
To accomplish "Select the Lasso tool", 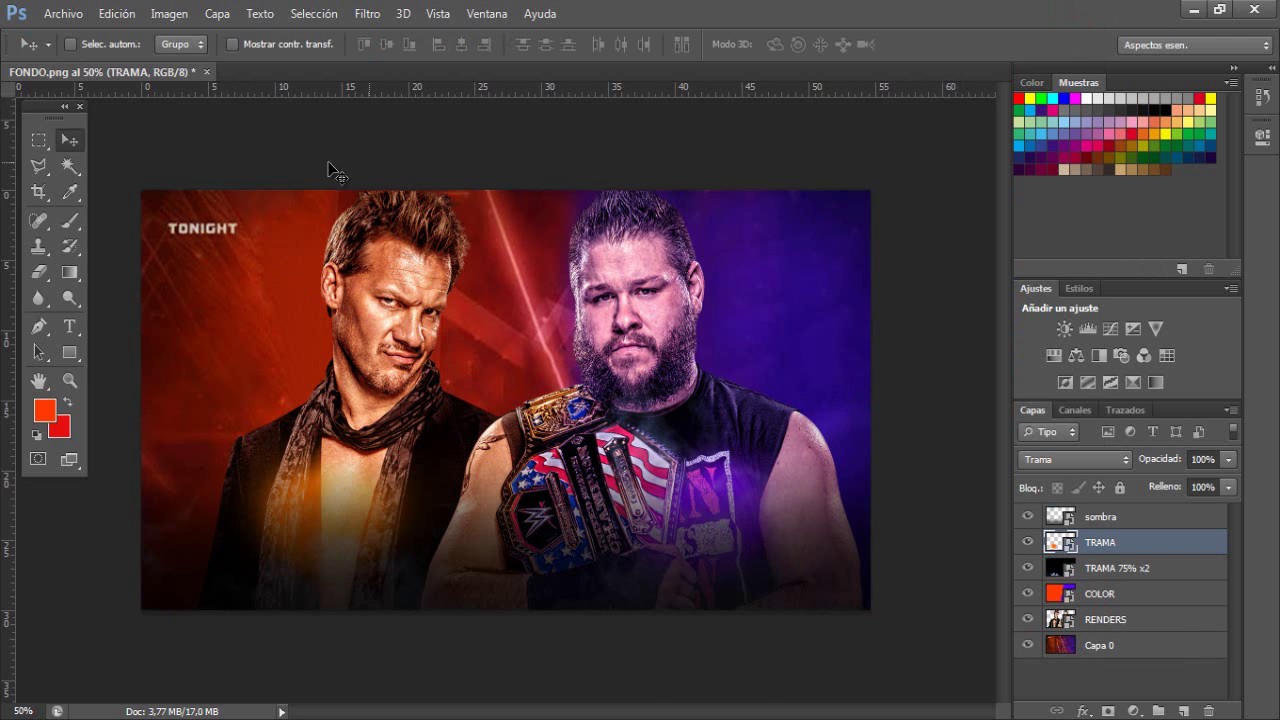I will [39, 166].
